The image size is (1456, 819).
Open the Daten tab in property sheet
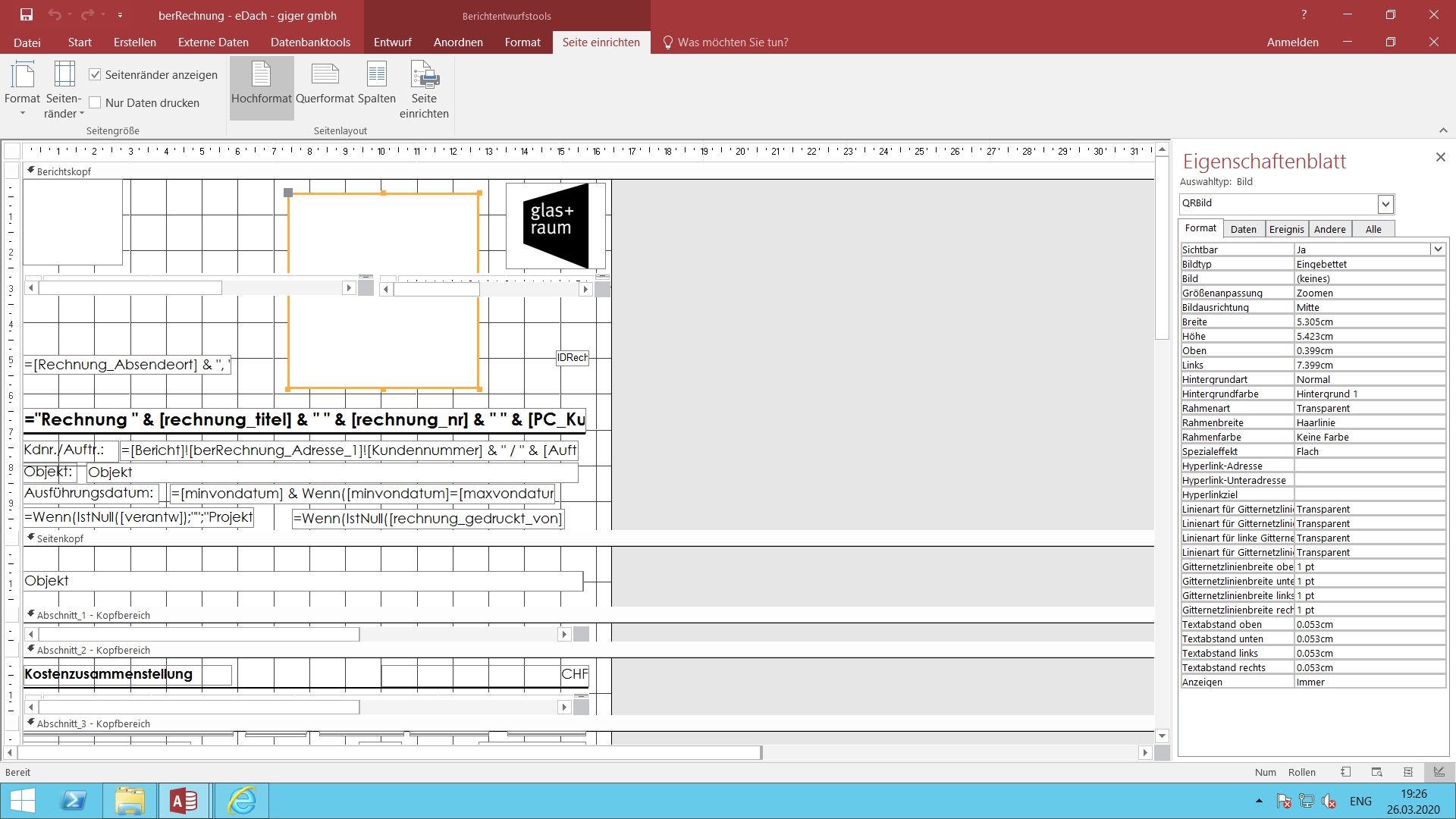point(1244,229)
